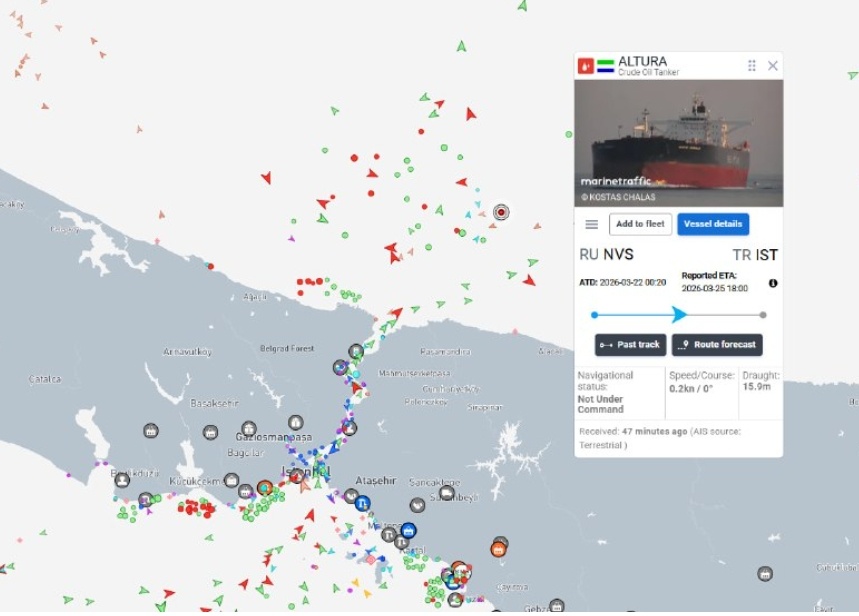The width and height of the screenshot is (859, 616).
Task: Close the ALTURA vessel popup
Action: pyautogui.click(x=773, y=66)
